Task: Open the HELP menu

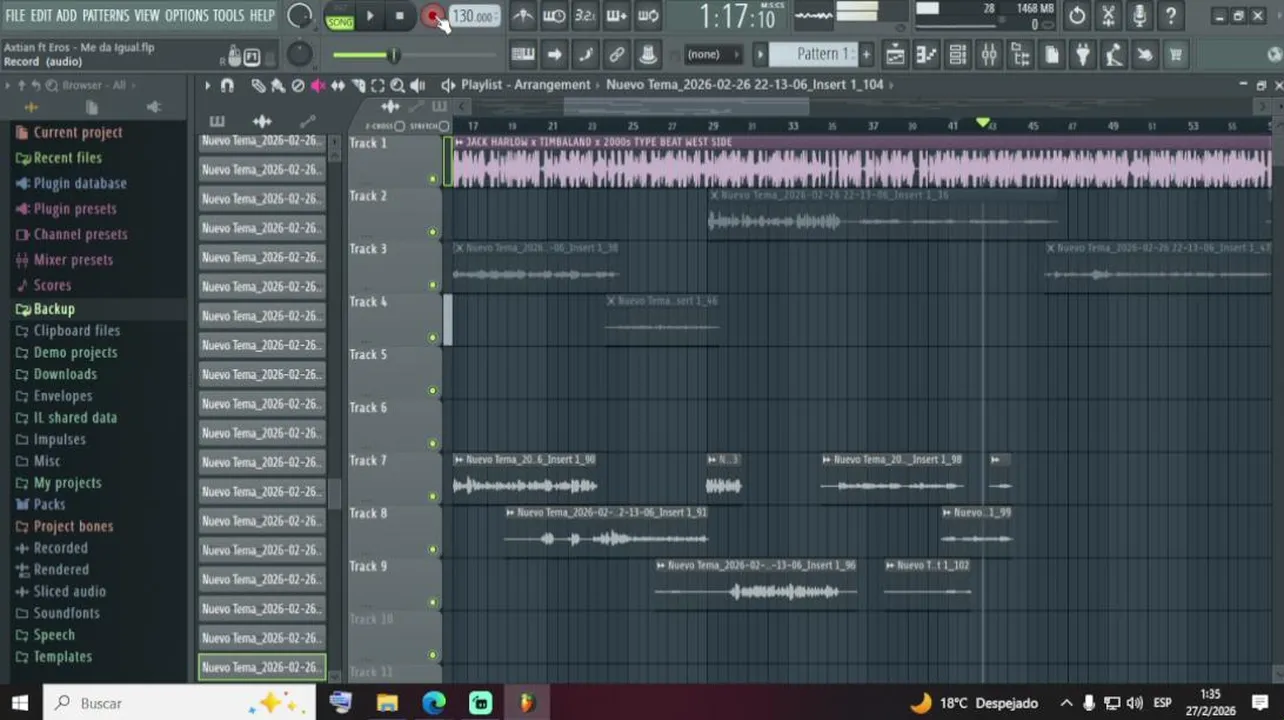Action: [x=262, y=16]
